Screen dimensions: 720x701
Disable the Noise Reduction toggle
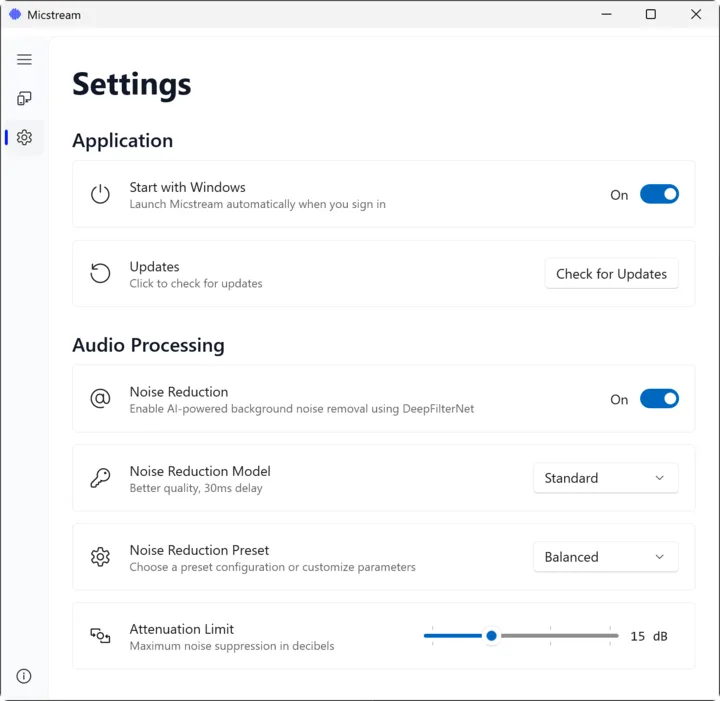pos(659,398)
